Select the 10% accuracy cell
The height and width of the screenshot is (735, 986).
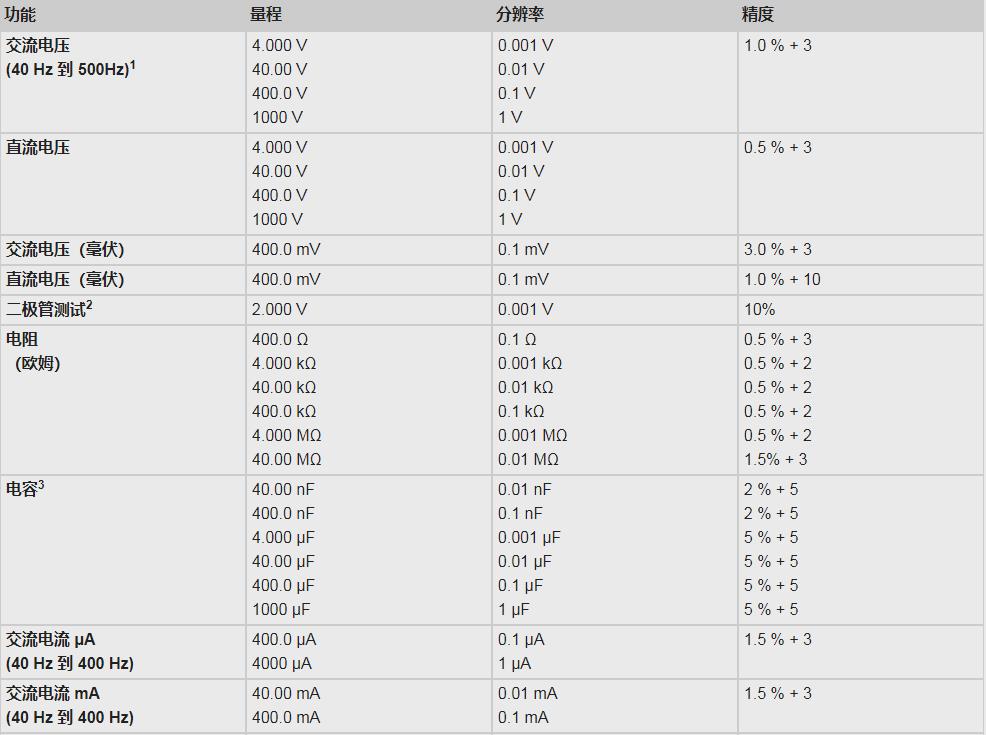759,309
